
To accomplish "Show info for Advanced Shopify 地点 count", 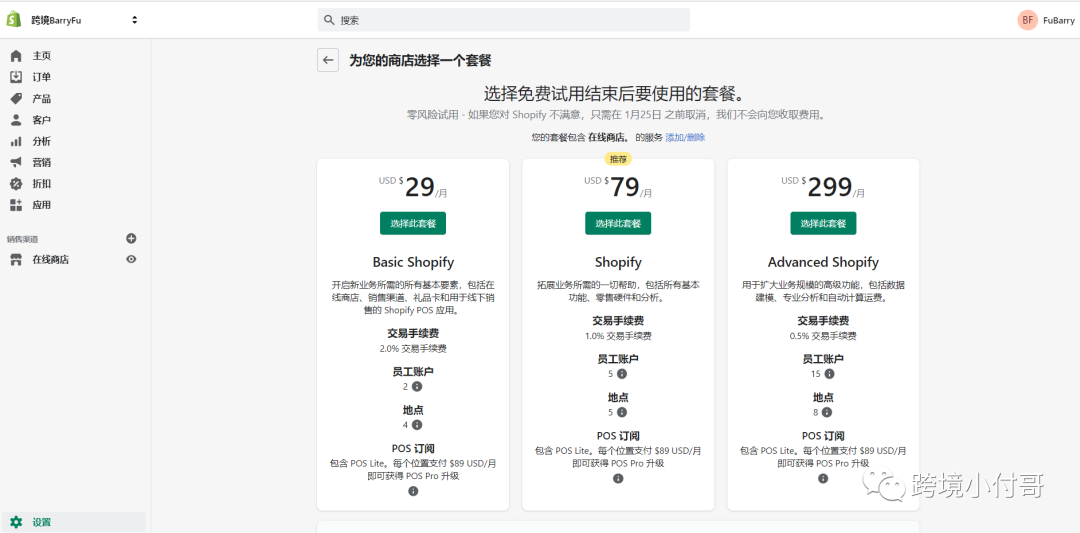I will click(827, 412).
